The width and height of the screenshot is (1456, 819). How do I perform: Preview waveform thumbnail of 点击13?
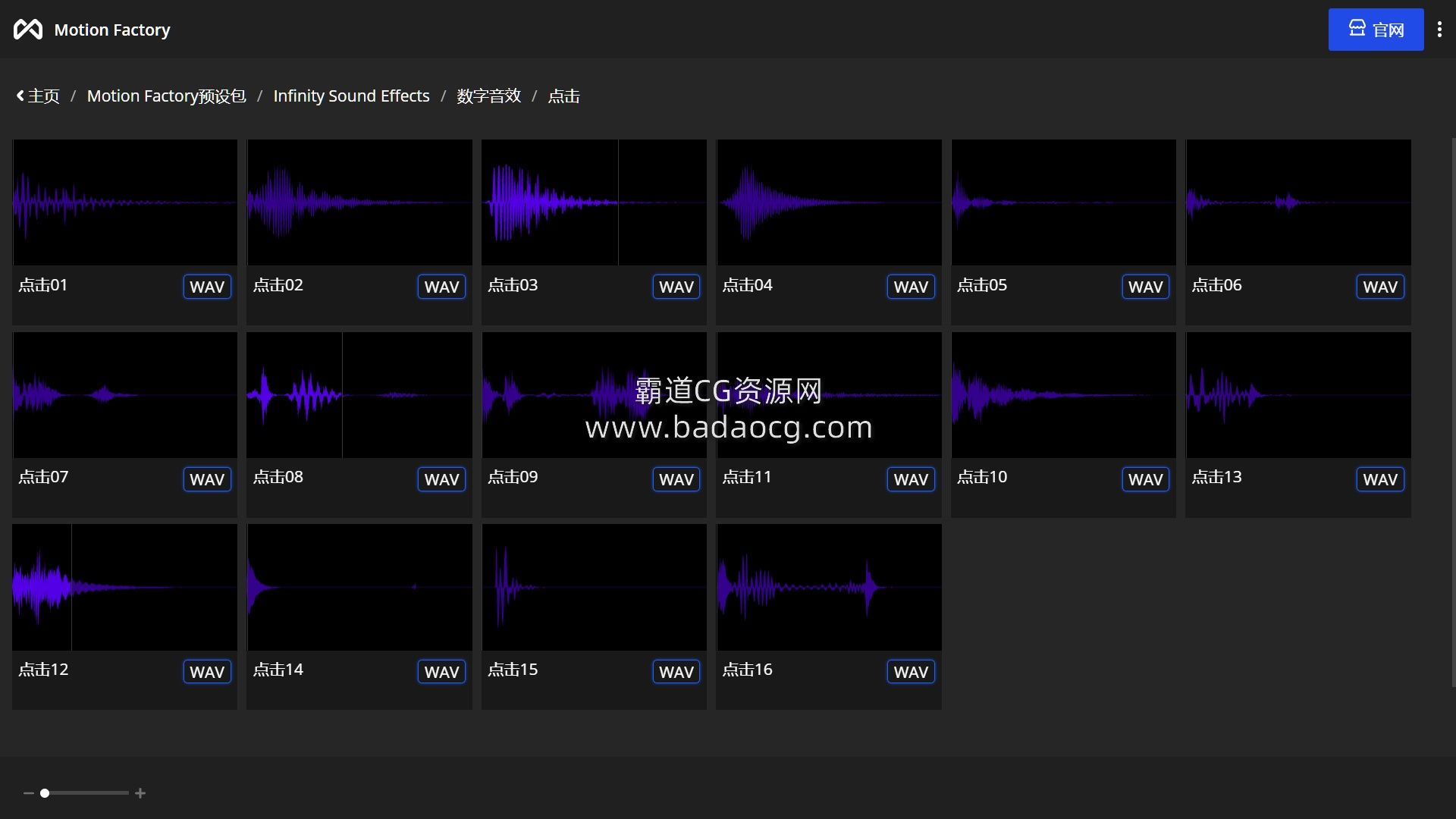(x=1298, y=395)
